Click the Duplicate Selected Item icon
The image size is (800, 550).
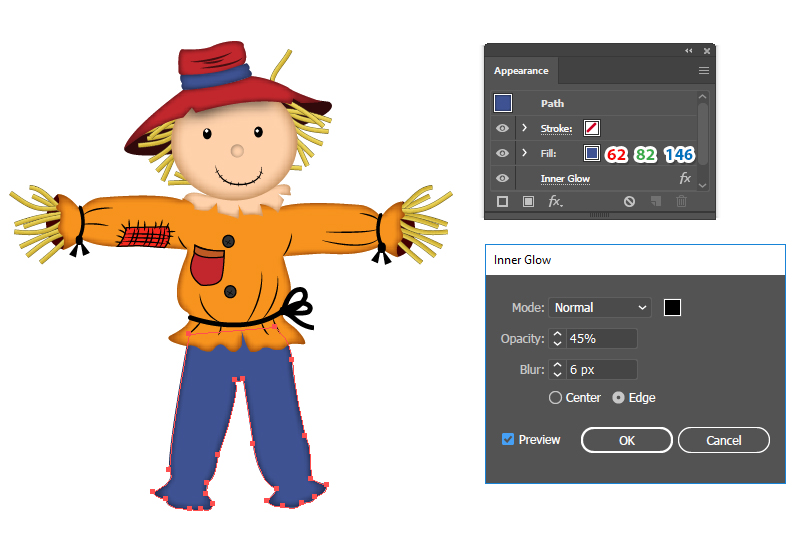click(656, 201)
